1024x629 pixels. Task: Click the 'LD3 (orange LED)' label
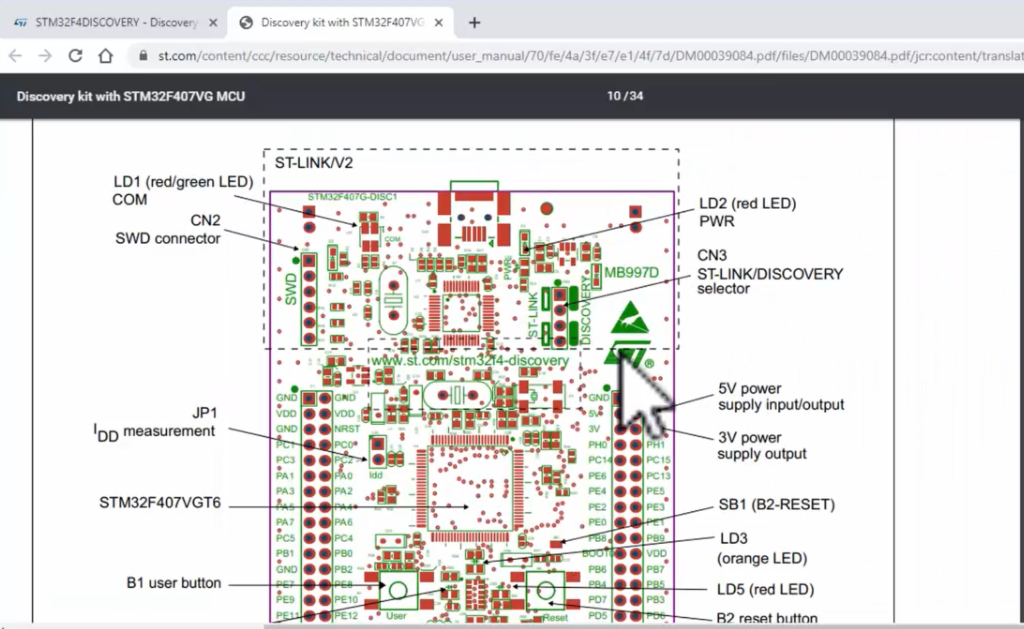tap(762, 548)
